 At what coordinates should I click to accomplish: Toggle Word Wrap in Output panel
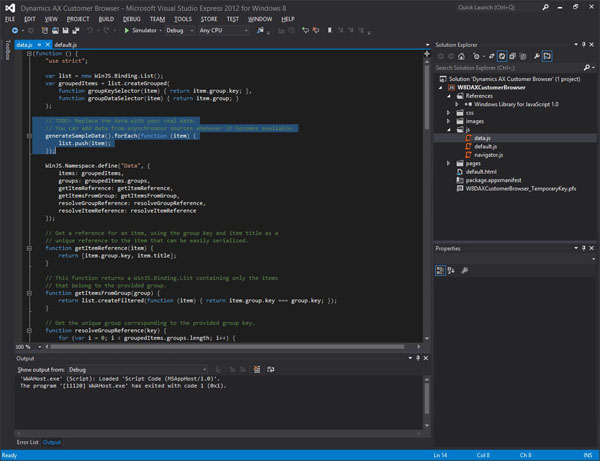tap(271, 369)
